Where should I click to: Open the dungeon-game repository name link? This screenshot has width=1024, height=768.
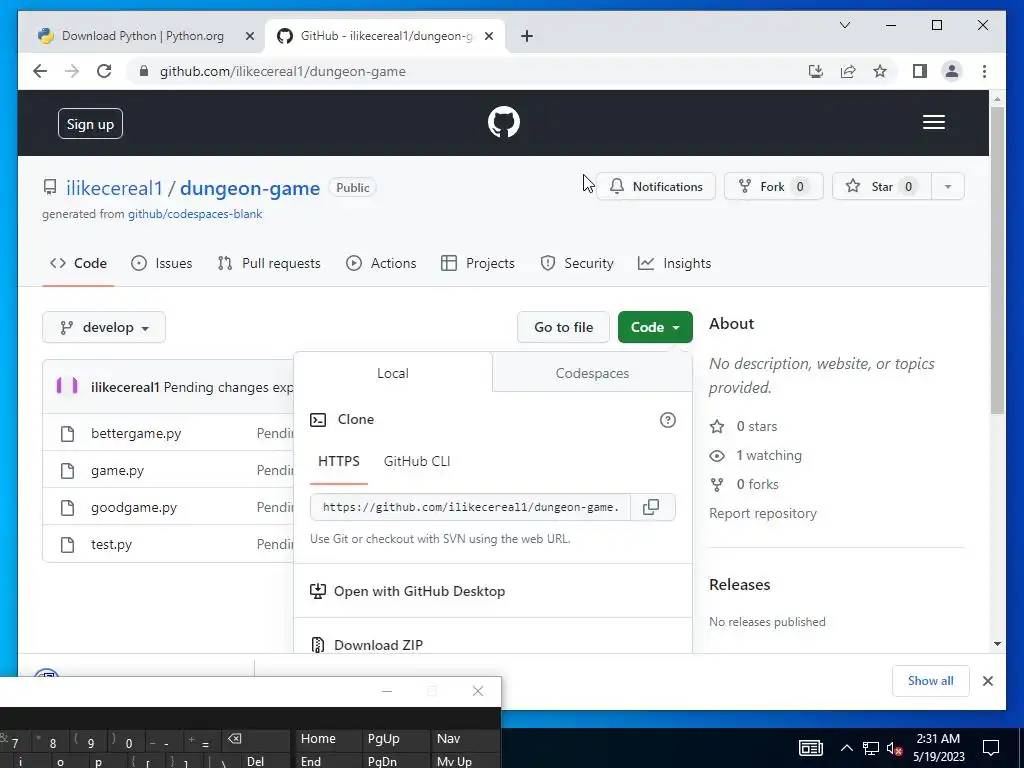(x=250, y=188)
